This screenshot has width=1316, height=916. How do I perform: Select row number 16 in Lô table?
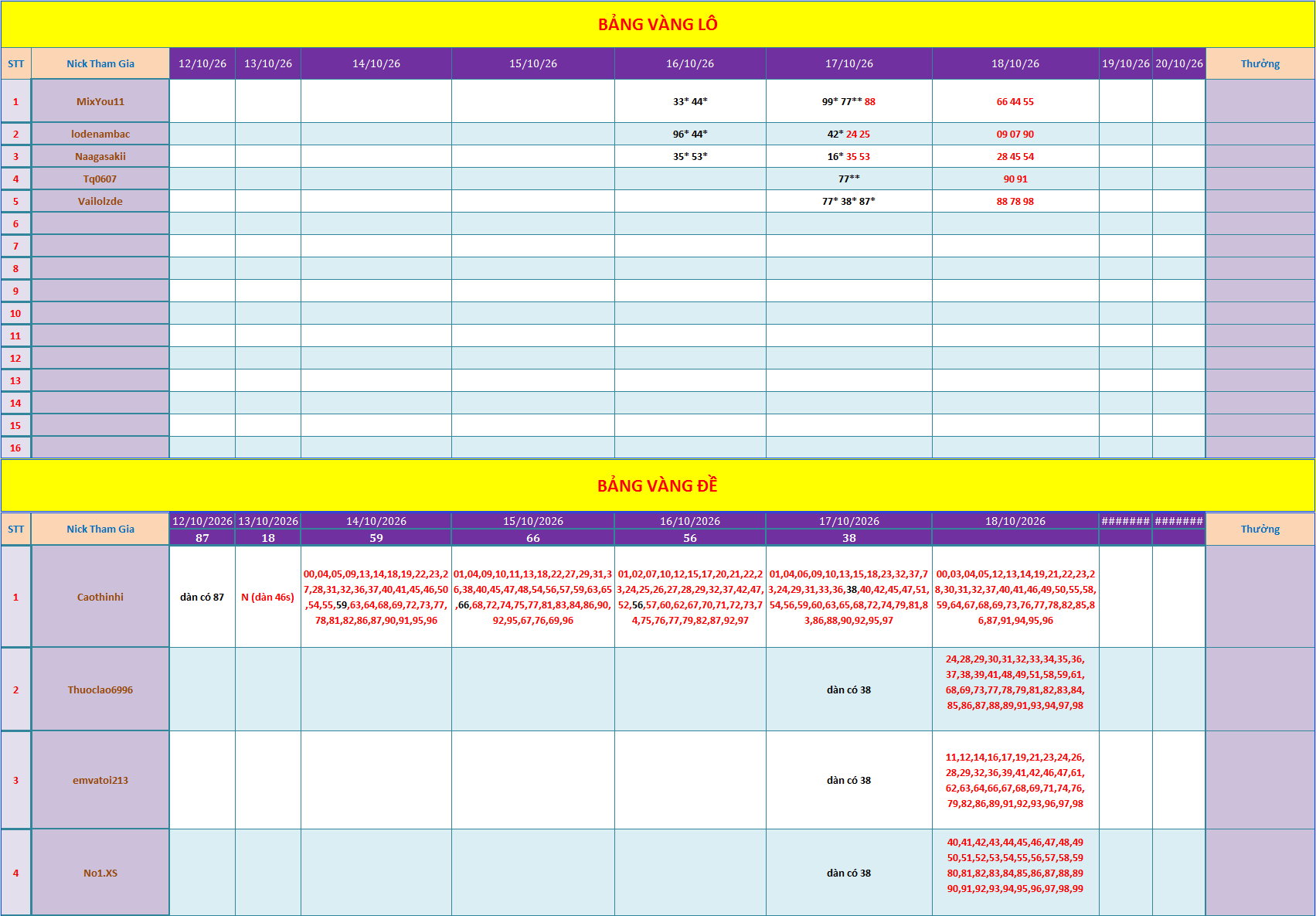pyautogui.click(x=15, y=448)
